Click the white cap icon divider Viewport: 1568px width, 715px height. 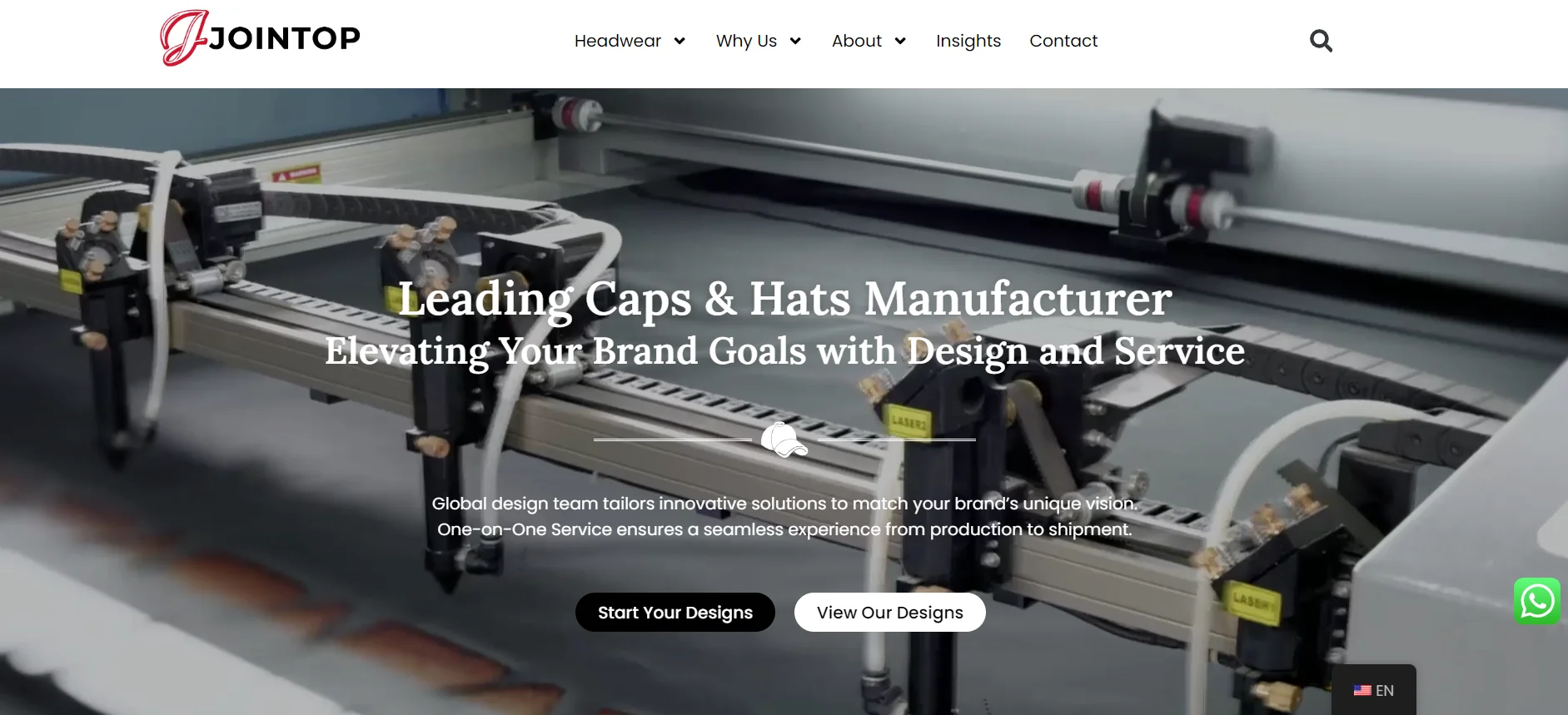pos(784,439)
